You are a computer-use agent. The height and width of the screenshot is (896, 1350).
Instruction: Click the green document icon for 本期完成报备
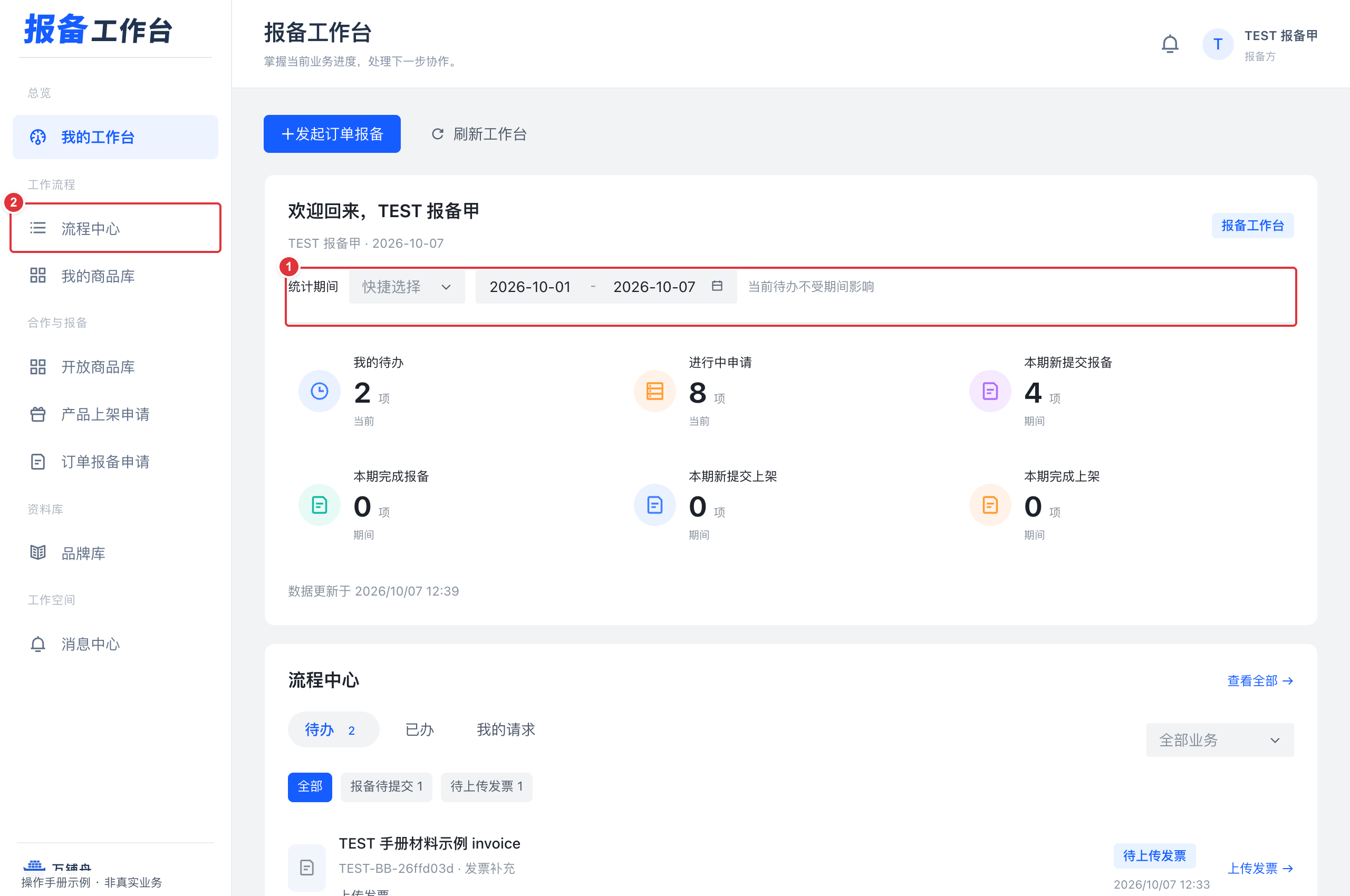point(319,505)
